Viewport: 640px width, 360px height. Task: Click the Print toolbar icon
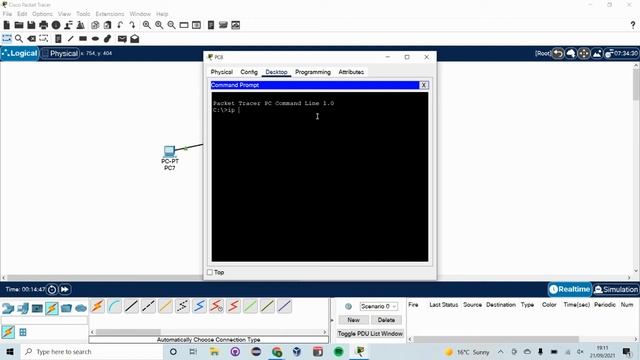click(x=44, y=25)
